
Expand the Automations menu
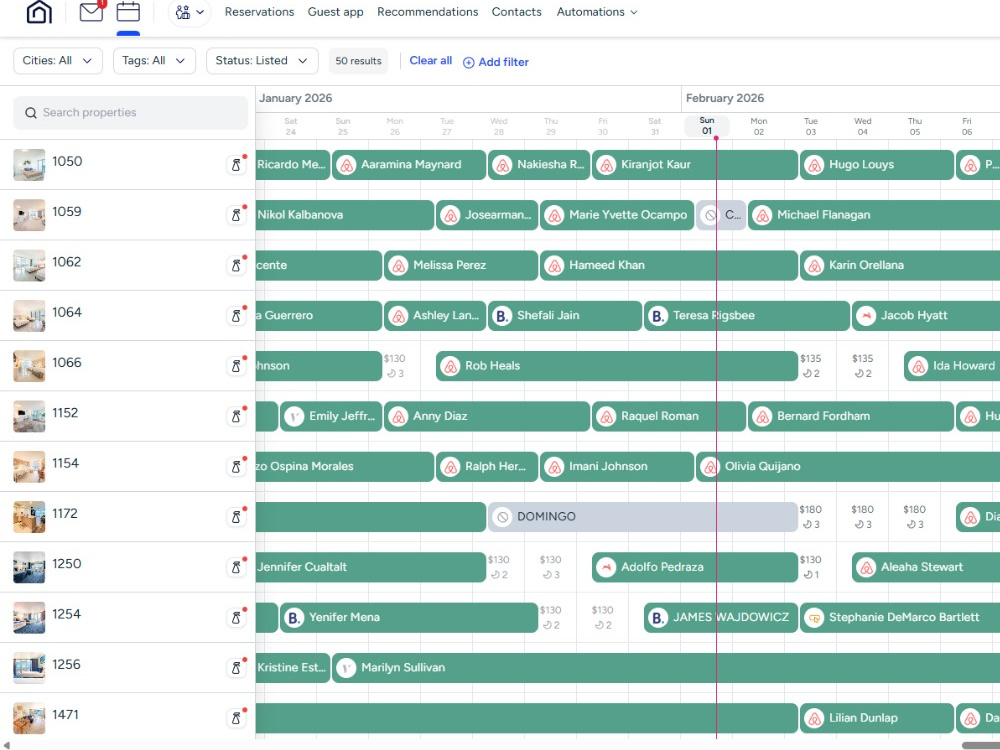[x=597, y=12]
